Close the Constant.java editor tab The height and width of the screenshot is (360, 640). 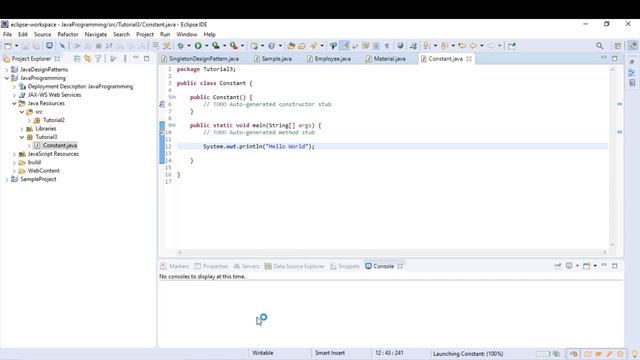[469, 59]
